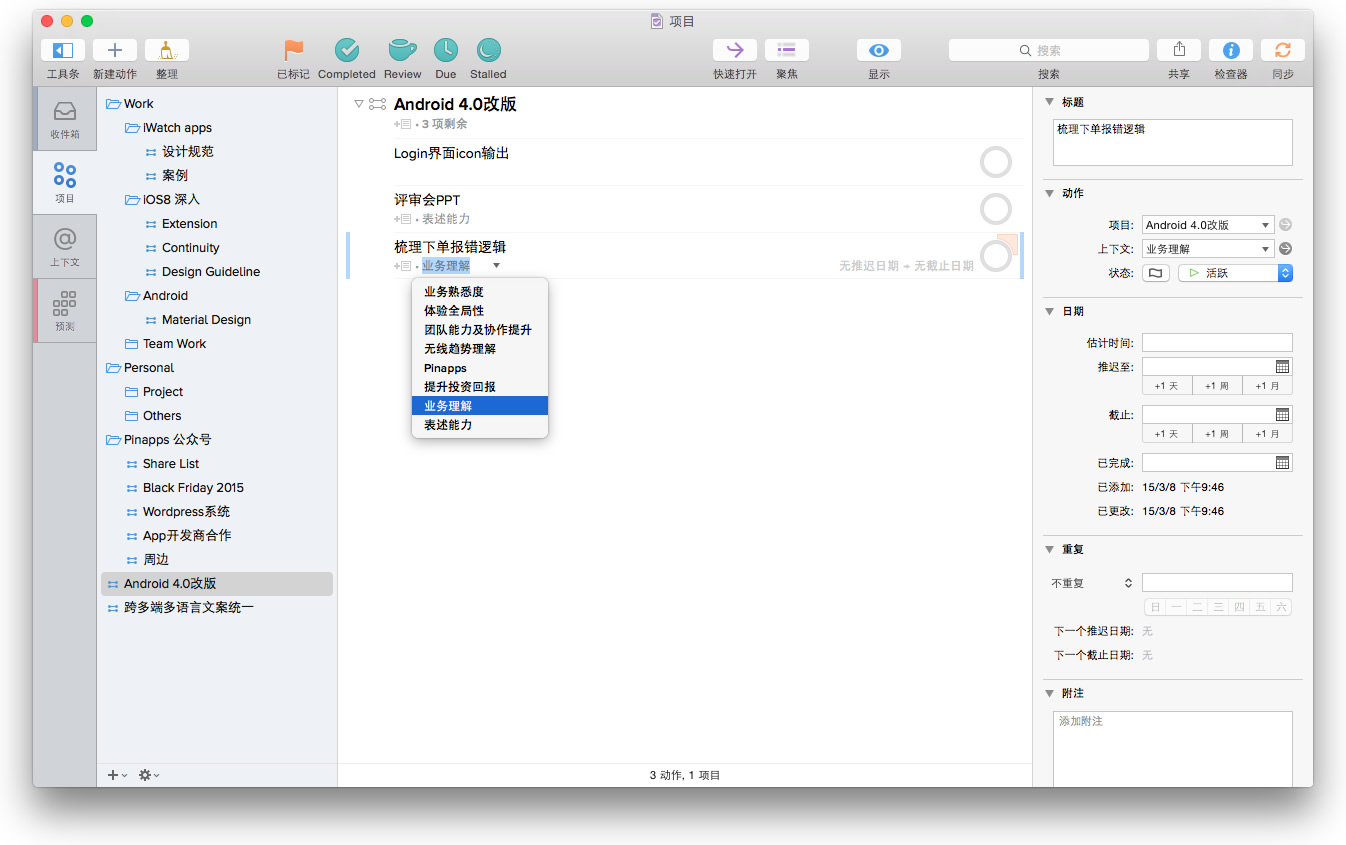Choose 体验全局性 from context menu
Viewport: 1346px width, 845px height.
pos(480,311)
